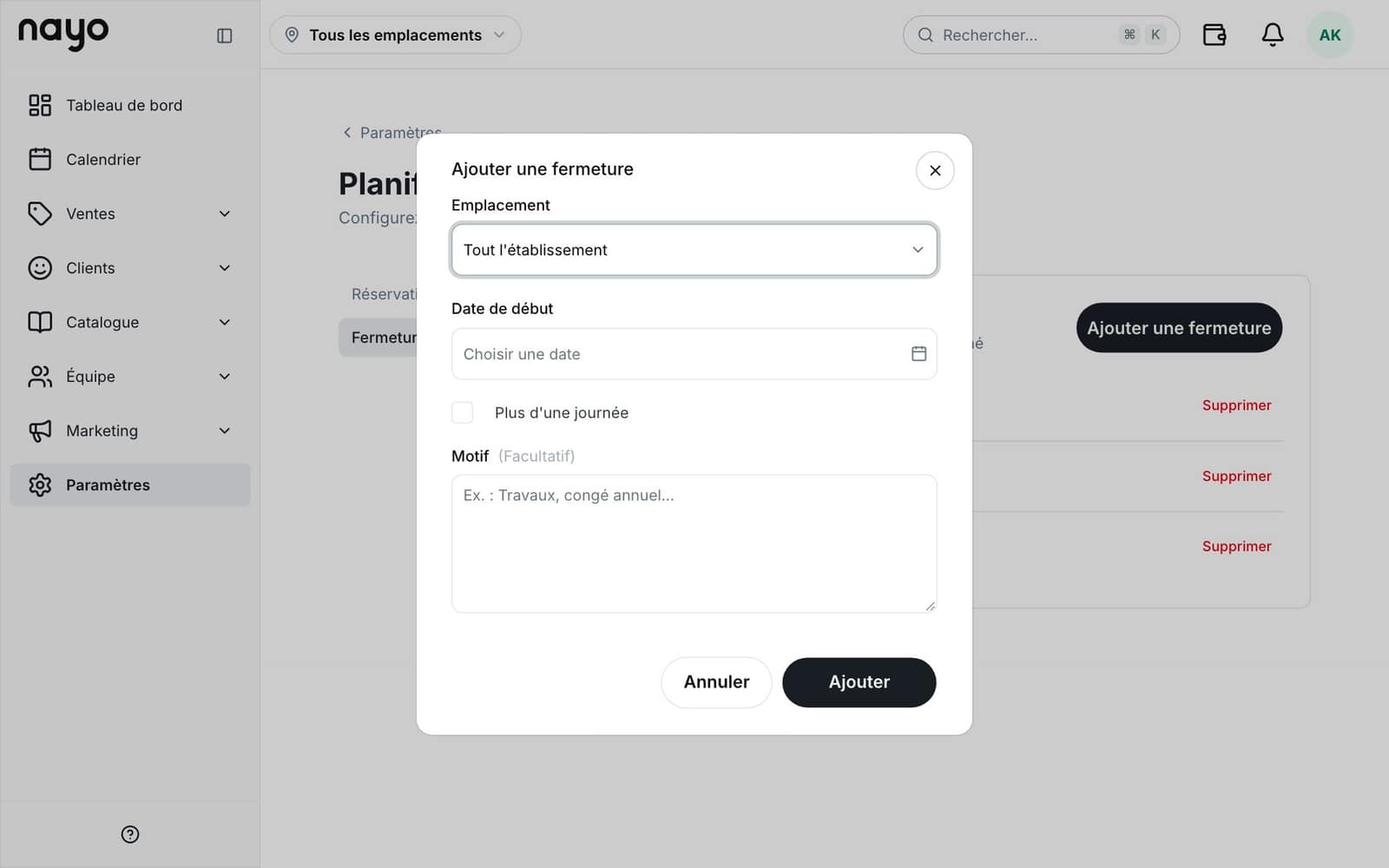Click the location pin icon
The height and width of the screenshot is (868, 1389).
(x=292, y=35)
